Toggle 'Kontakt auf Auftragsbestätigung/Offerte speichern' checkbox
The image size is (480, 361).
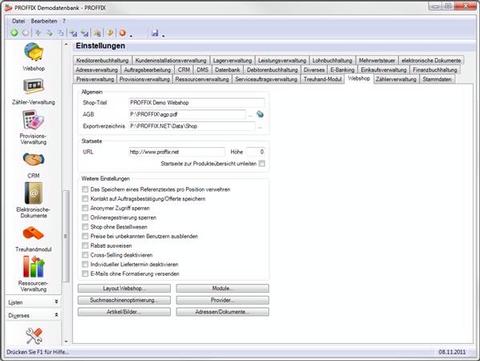click(85, 199)
